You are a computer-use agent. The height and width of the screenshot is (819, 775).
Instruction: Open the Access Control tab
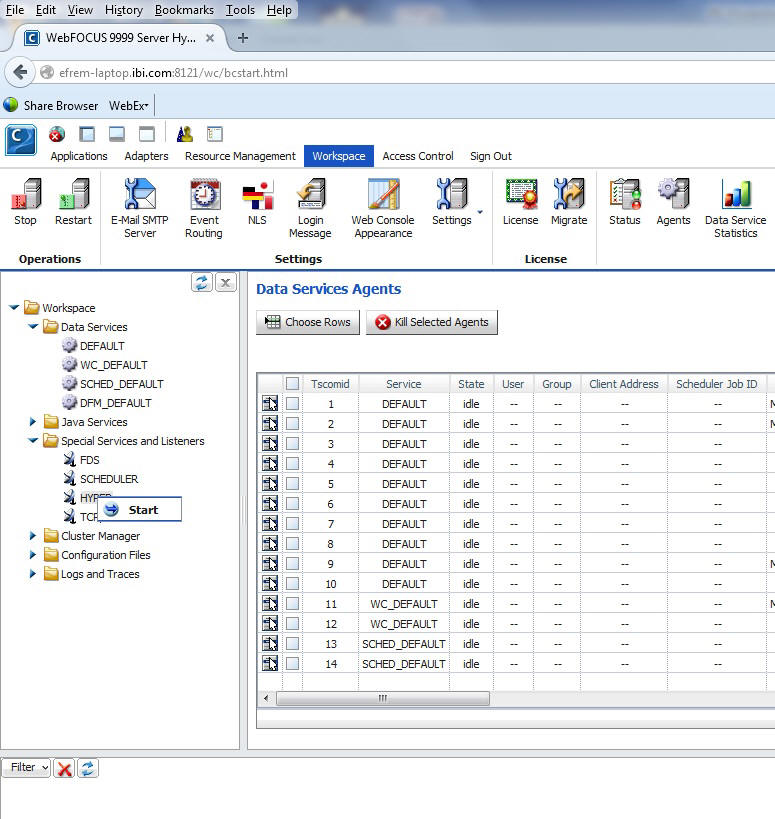tap(418, 156)
